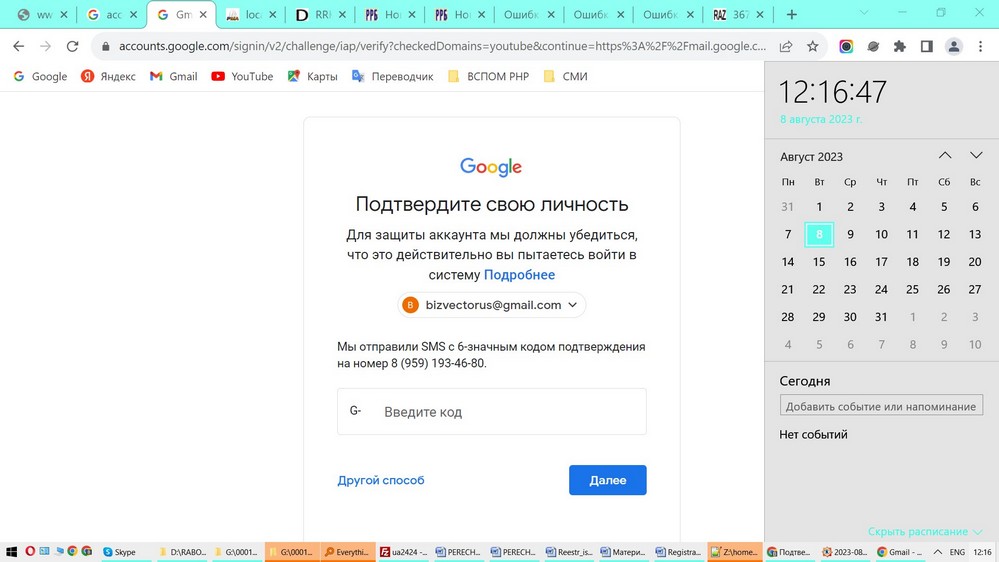This screenshot has width=999, height=562.
Task: Open the Registra Word document in taskbar
Action: point(679,552)
